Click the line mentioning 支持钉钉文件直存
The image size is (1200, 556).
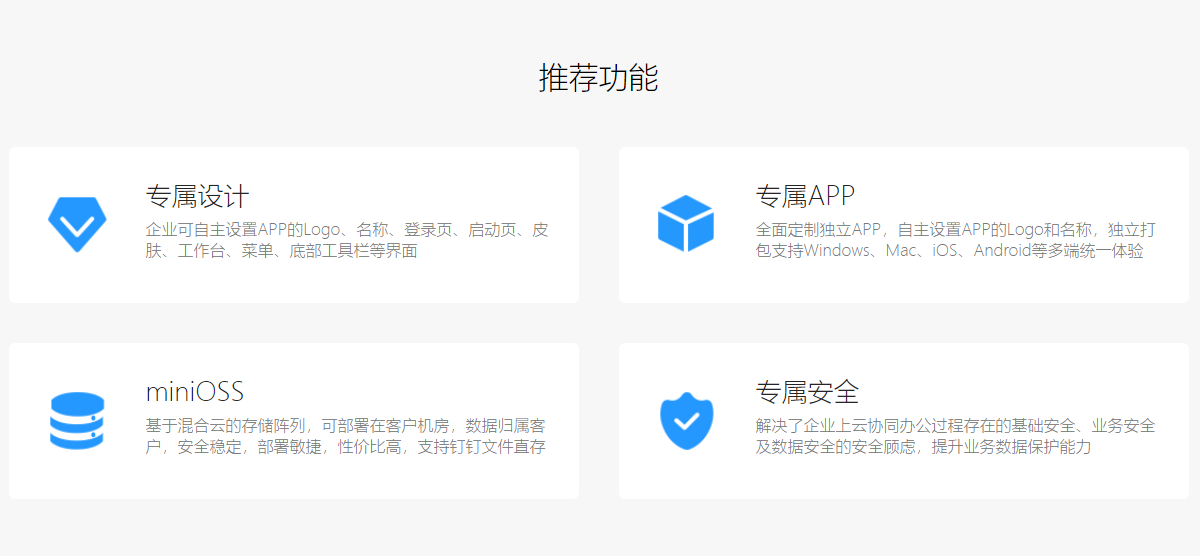[x=345, y=447]
